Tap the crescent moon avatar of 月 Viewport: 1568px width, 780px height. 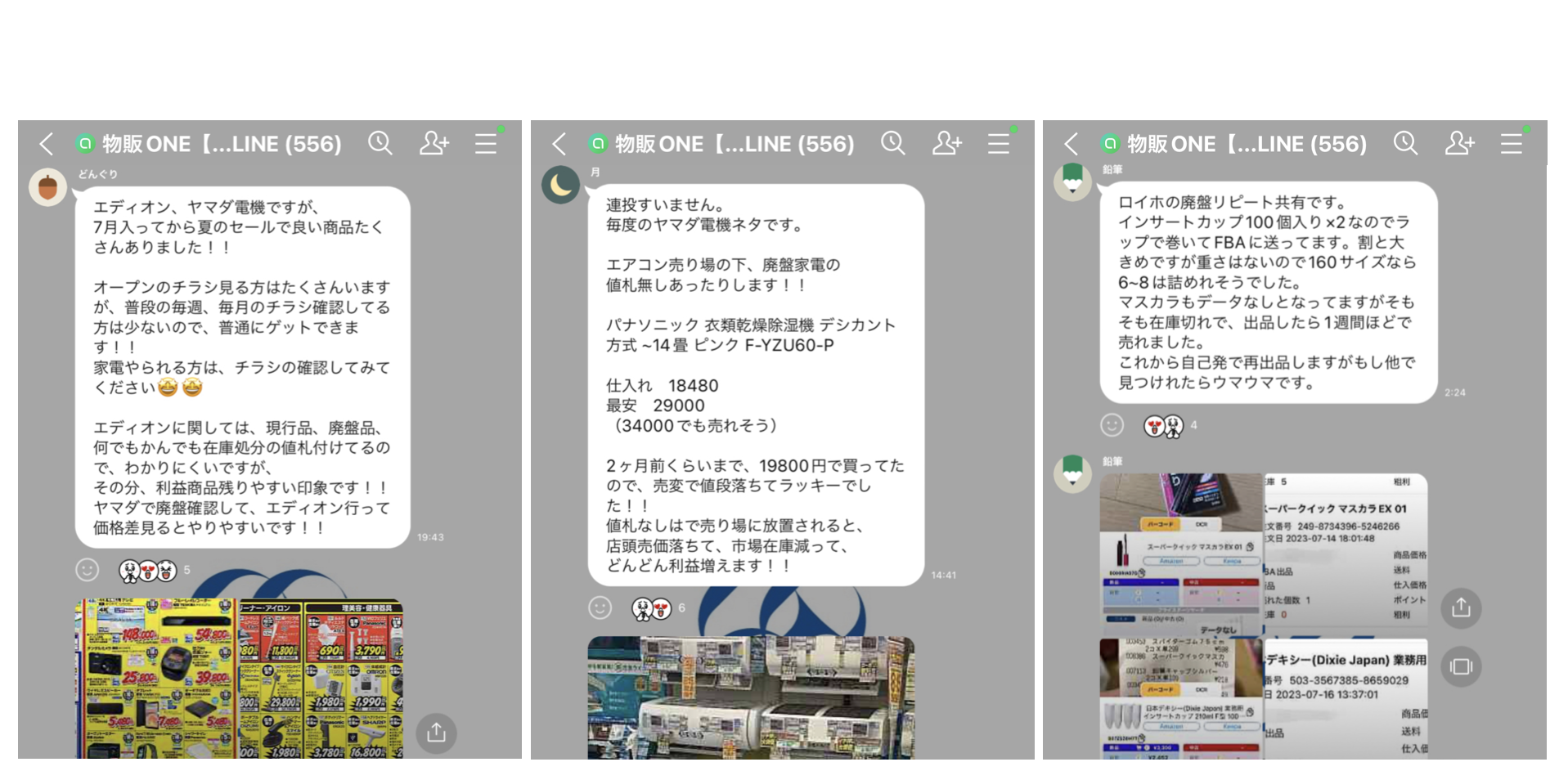pyautogui.click(x=561, y=186)
